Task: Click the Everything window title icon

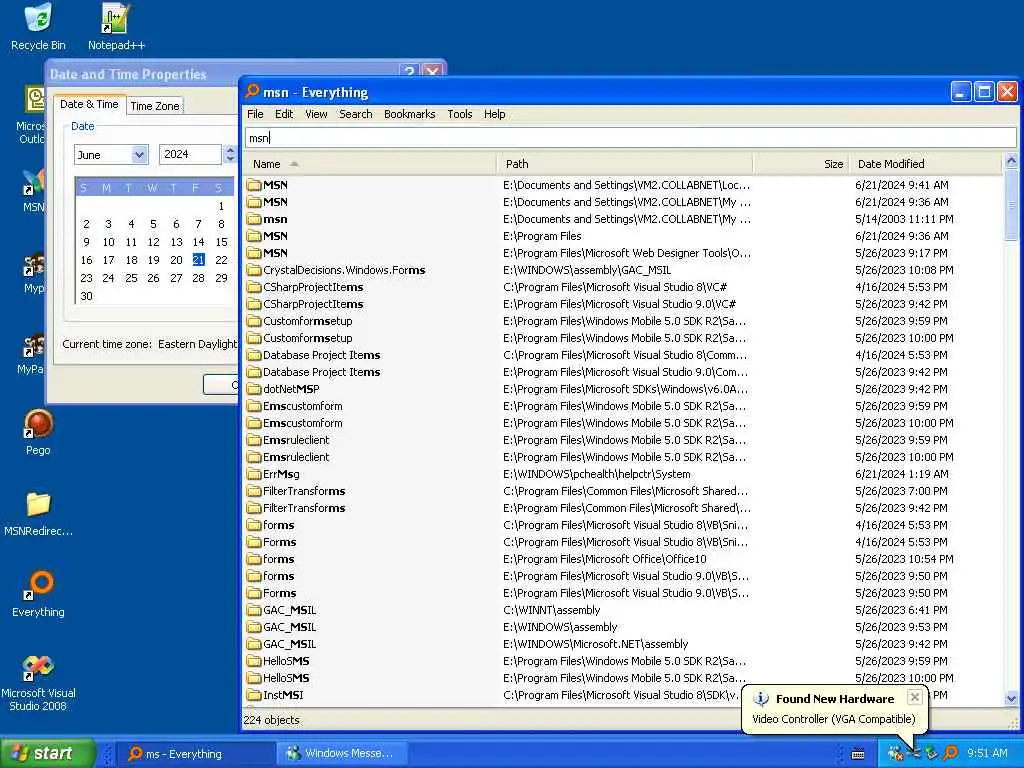Action: (252, 91)
